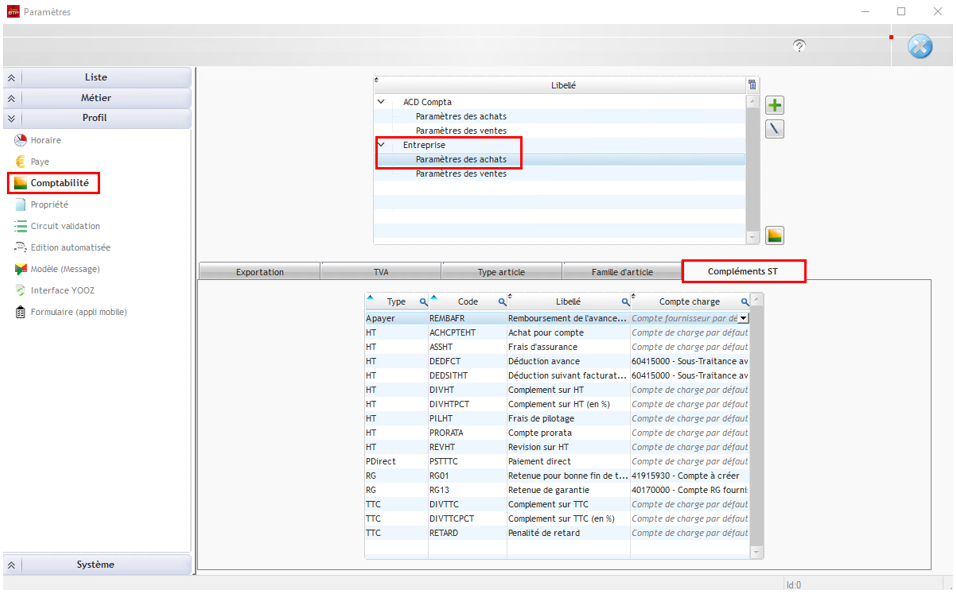Screen dimensions: 956x594
Task: Switch to the TVA tab
Action: pyautogui.click(x=381, y=272)
